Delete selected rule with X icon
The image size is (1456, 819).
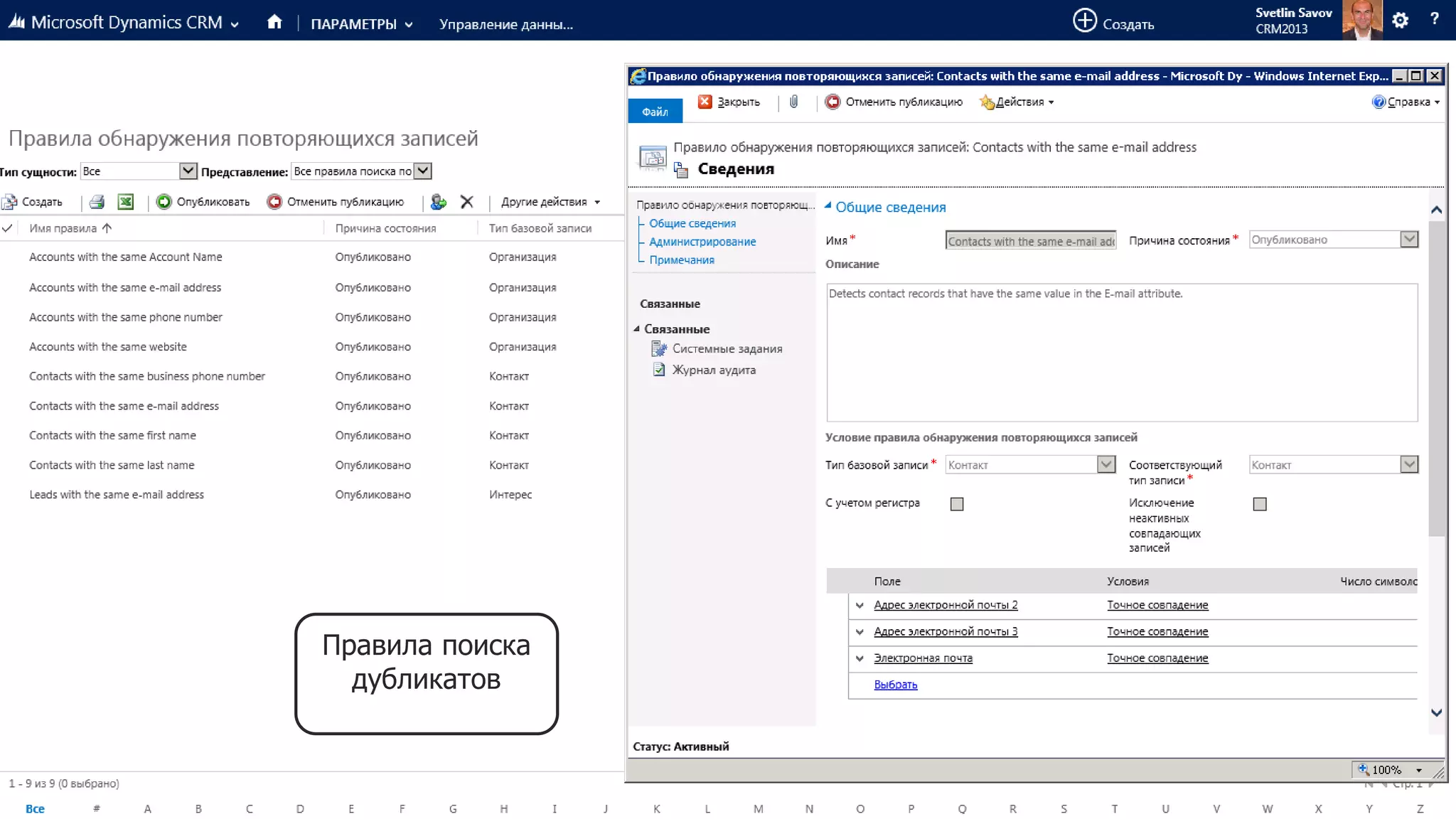click(x=466, y=202)
